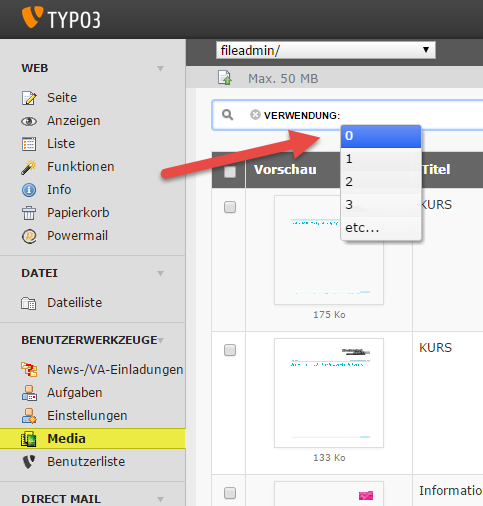Click the upload file icon near Max. 50 MB

[225, 78]
